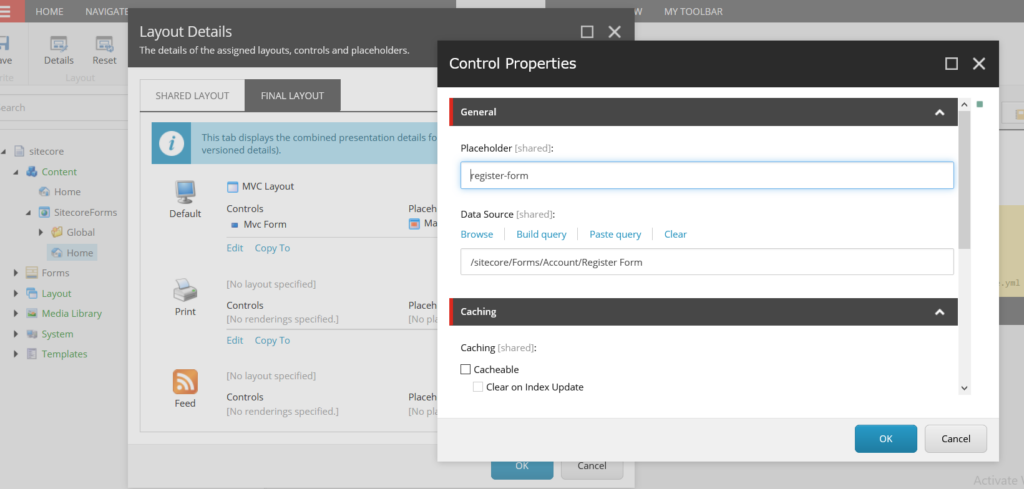Expand the Global folder node
This screenshot has width=1024, height=489.
pyautogui.click(x=41, y=232)
